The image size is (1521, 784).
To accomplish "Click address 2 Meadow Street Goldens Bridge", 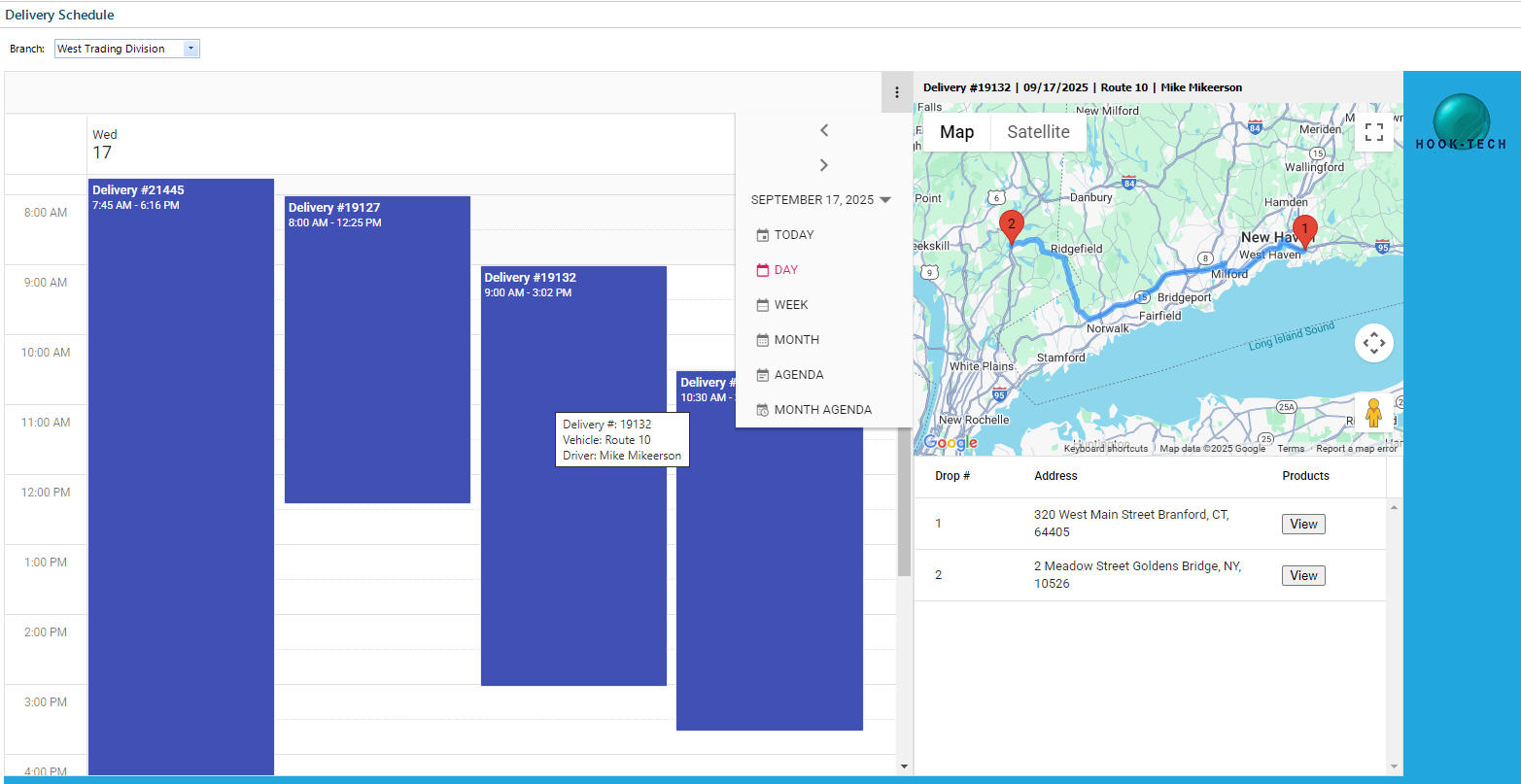I will [1136, 574].
